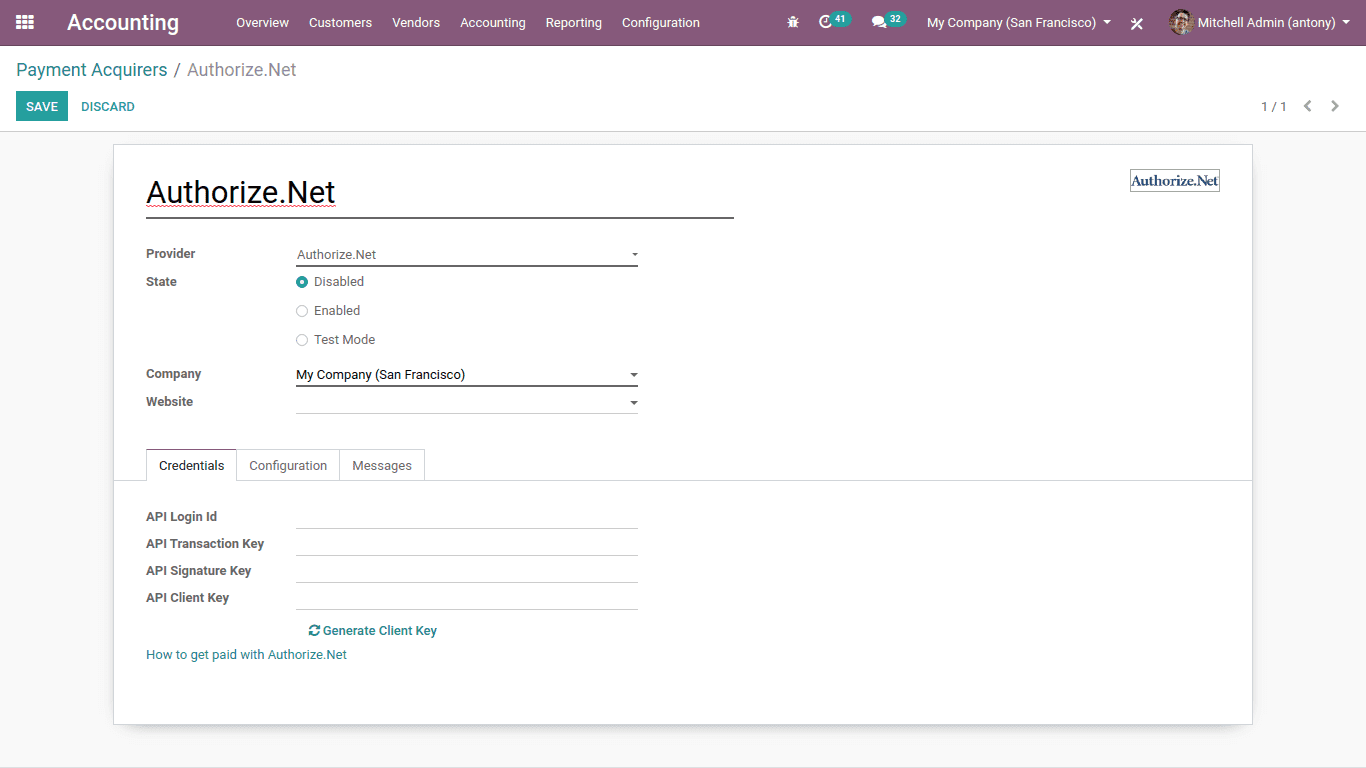Click the Authorize.Net logo image
1366x768 pixels.
click(1175, 180)
